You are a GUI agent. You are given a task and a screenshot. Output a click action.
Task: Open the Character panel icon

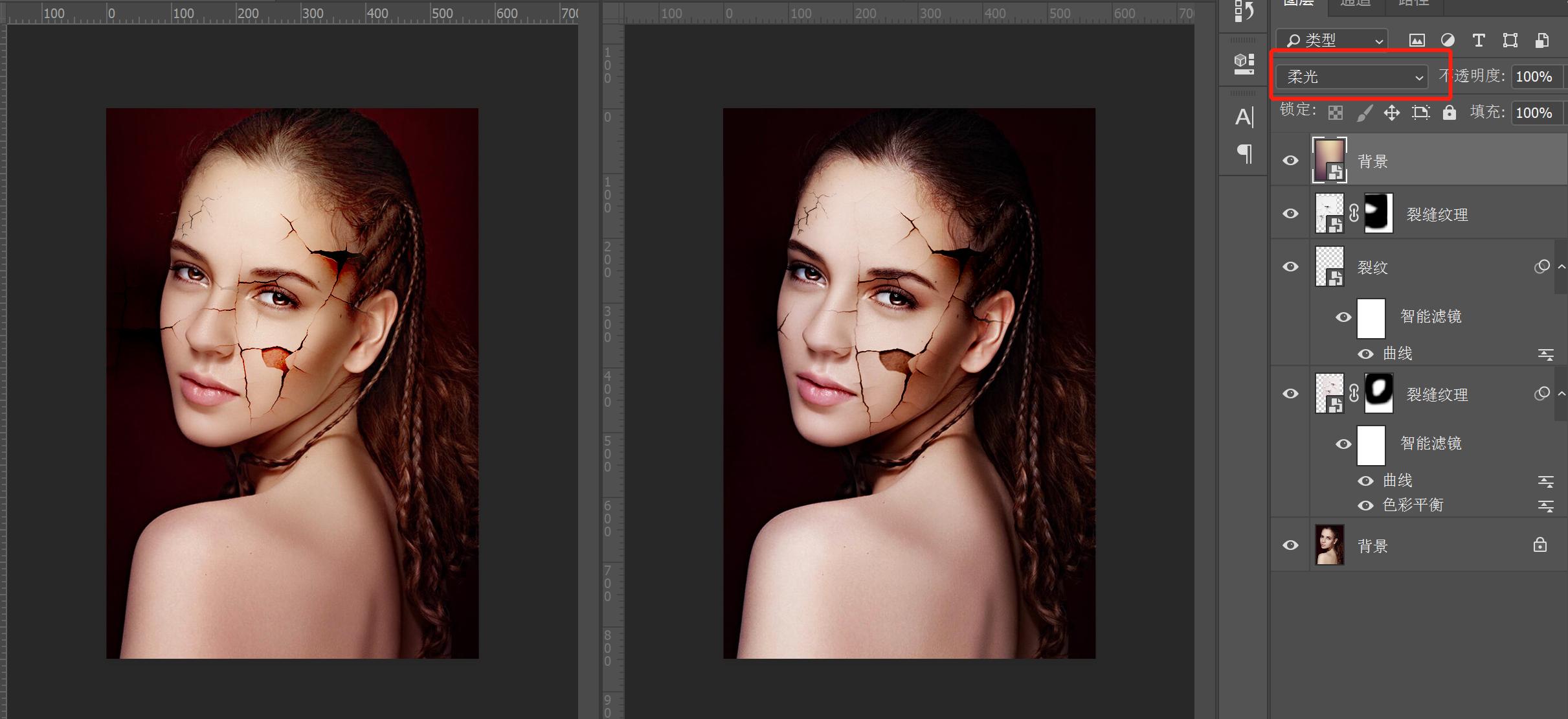1244,117
